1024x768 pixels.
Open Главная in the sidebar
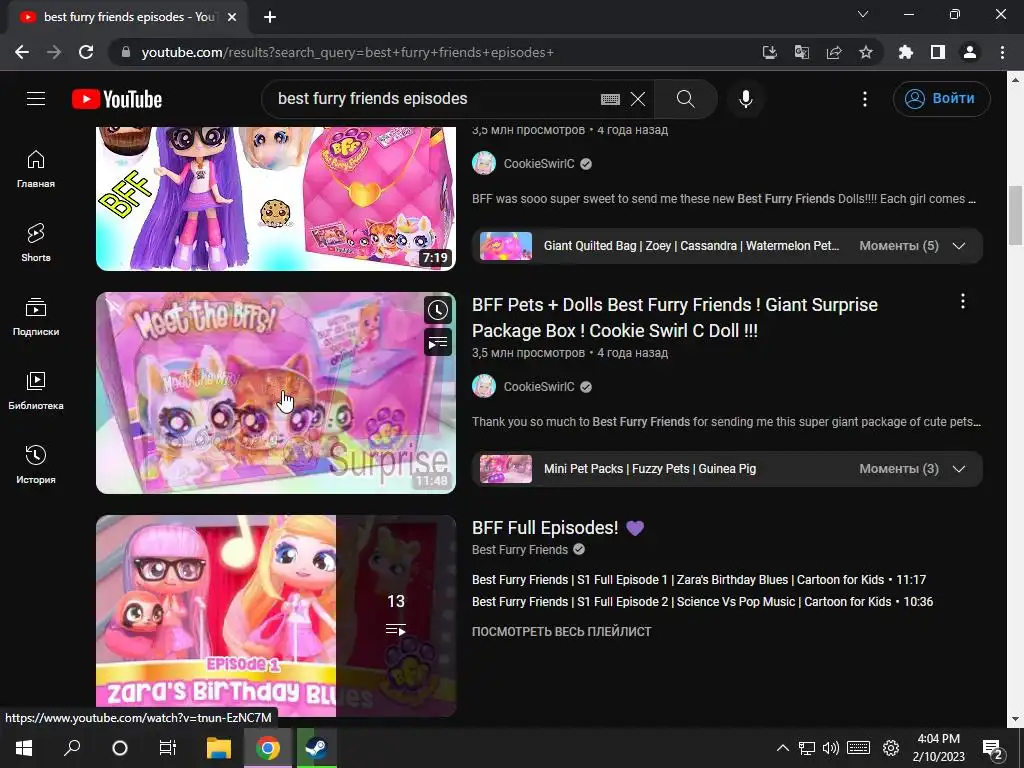click(36, 168)
